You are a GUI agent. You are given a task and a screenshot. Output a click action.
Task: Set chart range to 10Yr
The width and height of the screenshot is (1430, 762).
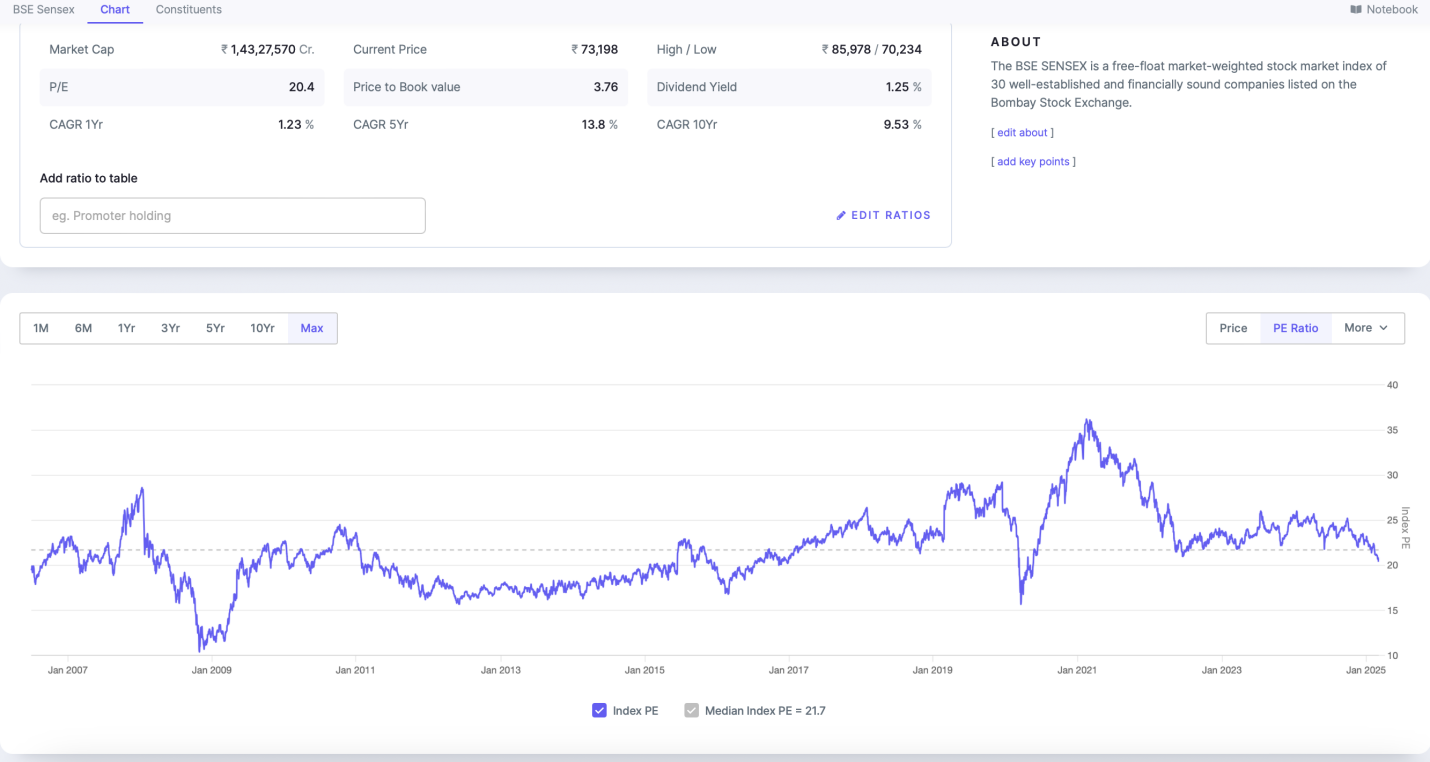[x=262, y=328]
